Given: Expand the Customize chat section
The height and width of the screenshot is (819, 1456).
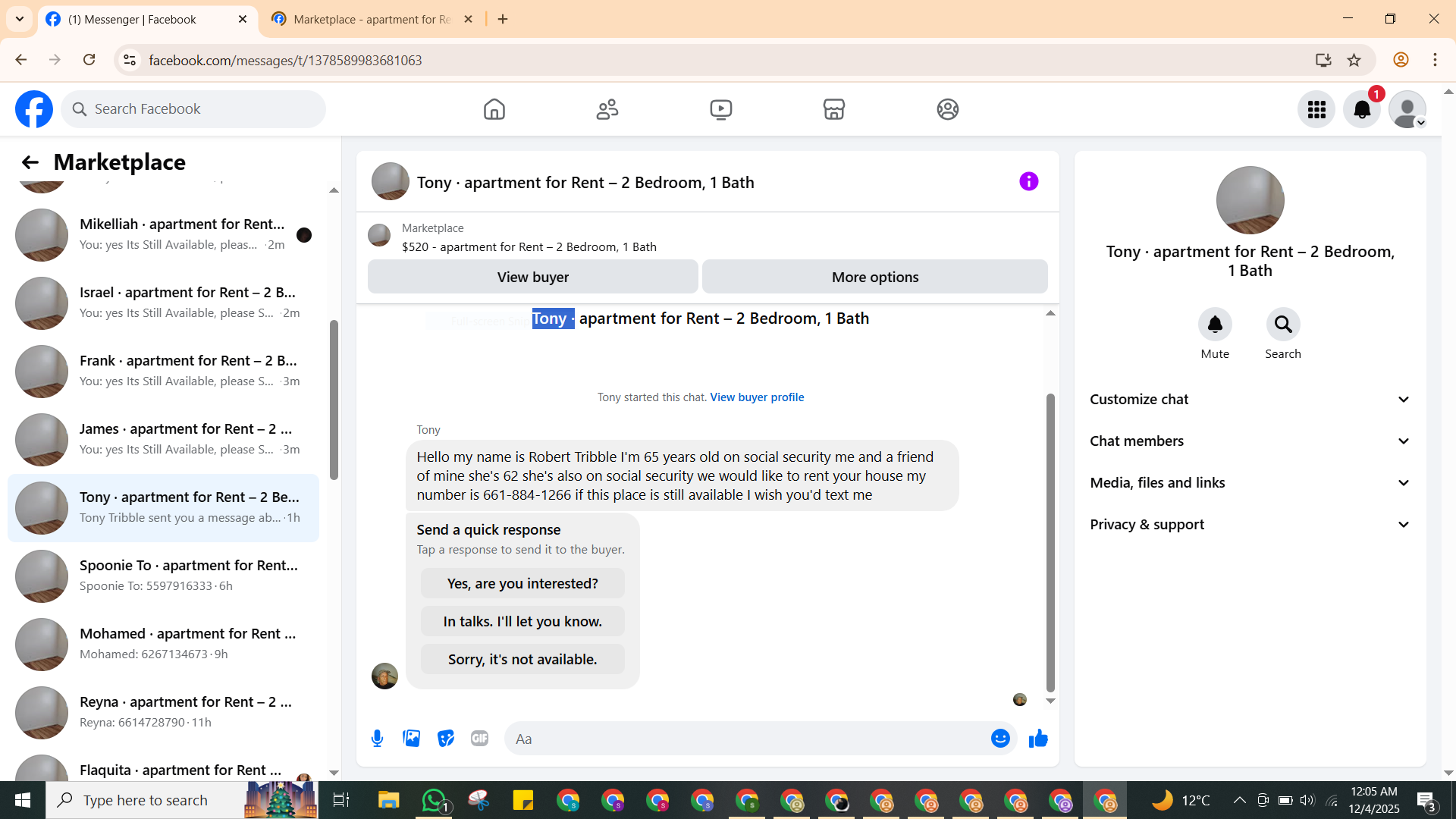Looking at the screenshot, I should 1250,400.
